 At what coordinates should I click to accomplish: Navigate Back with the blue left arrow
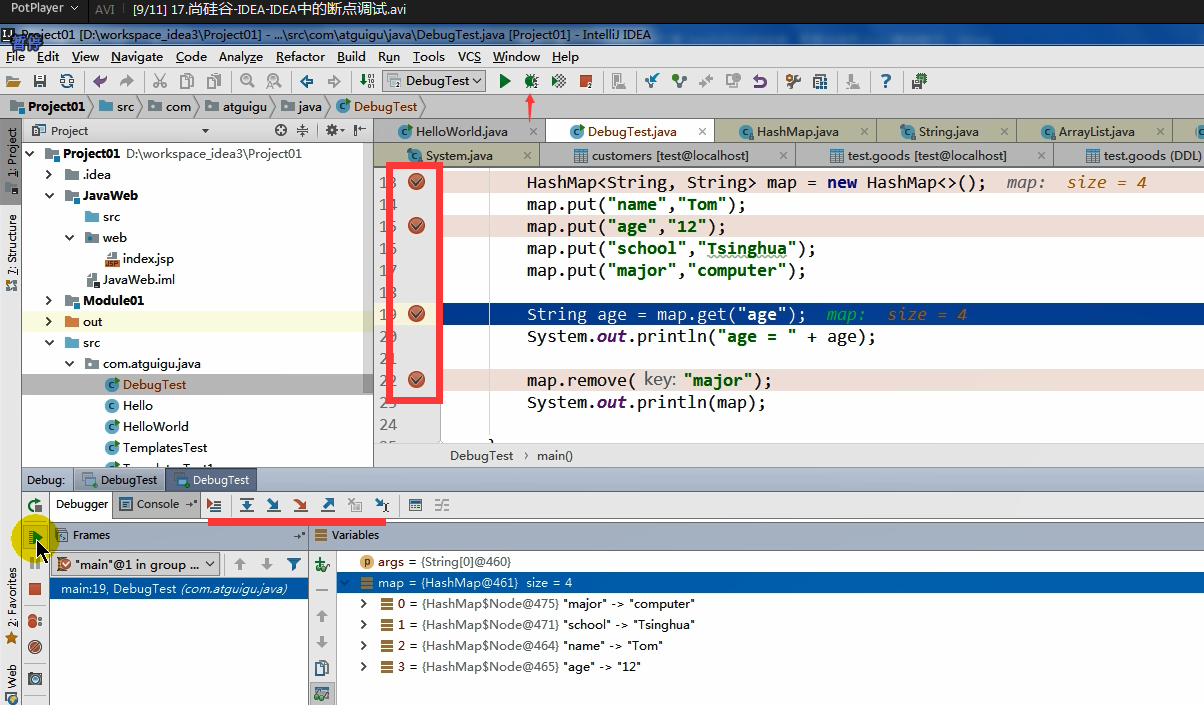307,81
